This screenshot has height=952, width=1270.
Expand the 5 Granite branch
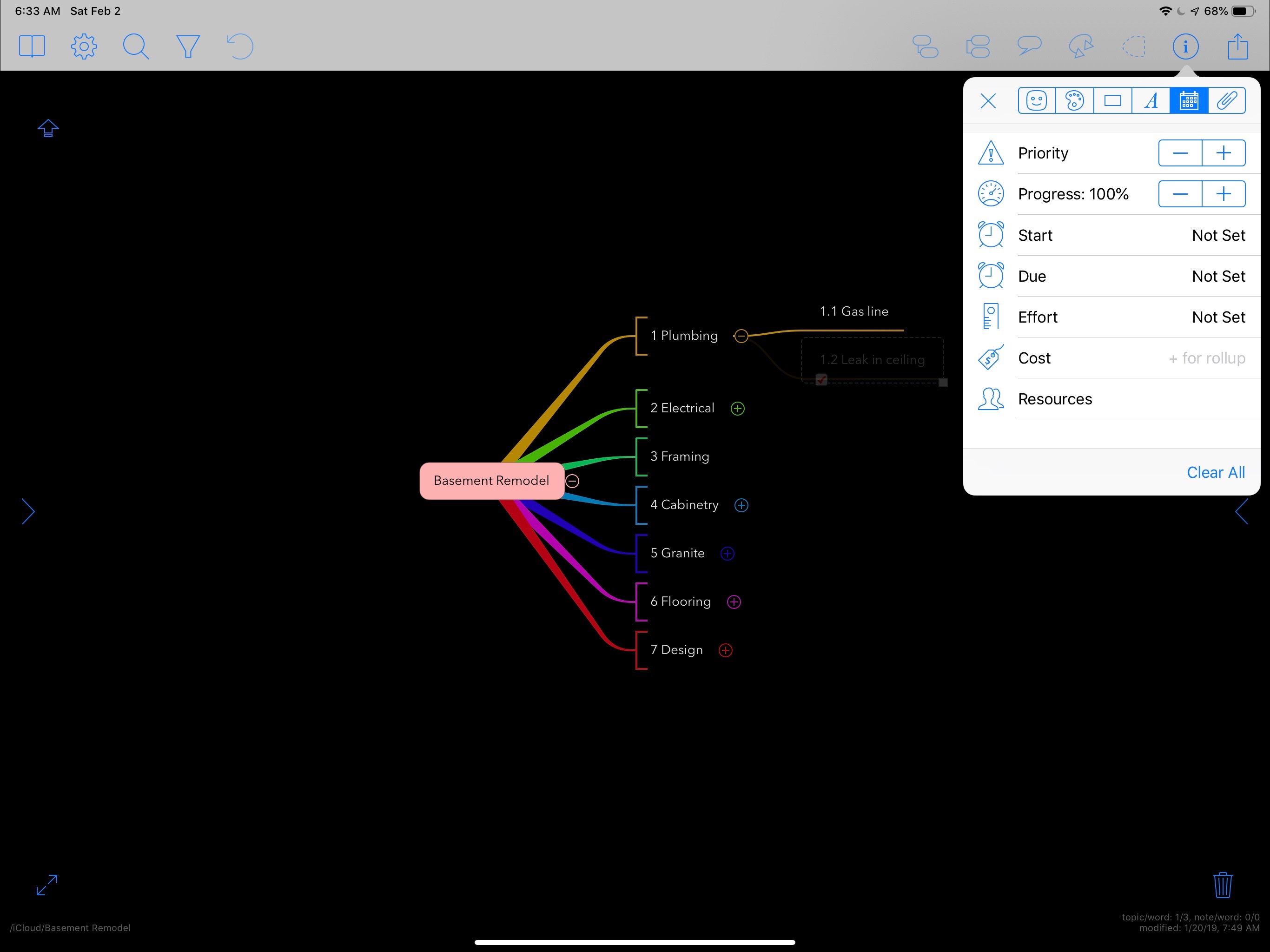(728, 554)
